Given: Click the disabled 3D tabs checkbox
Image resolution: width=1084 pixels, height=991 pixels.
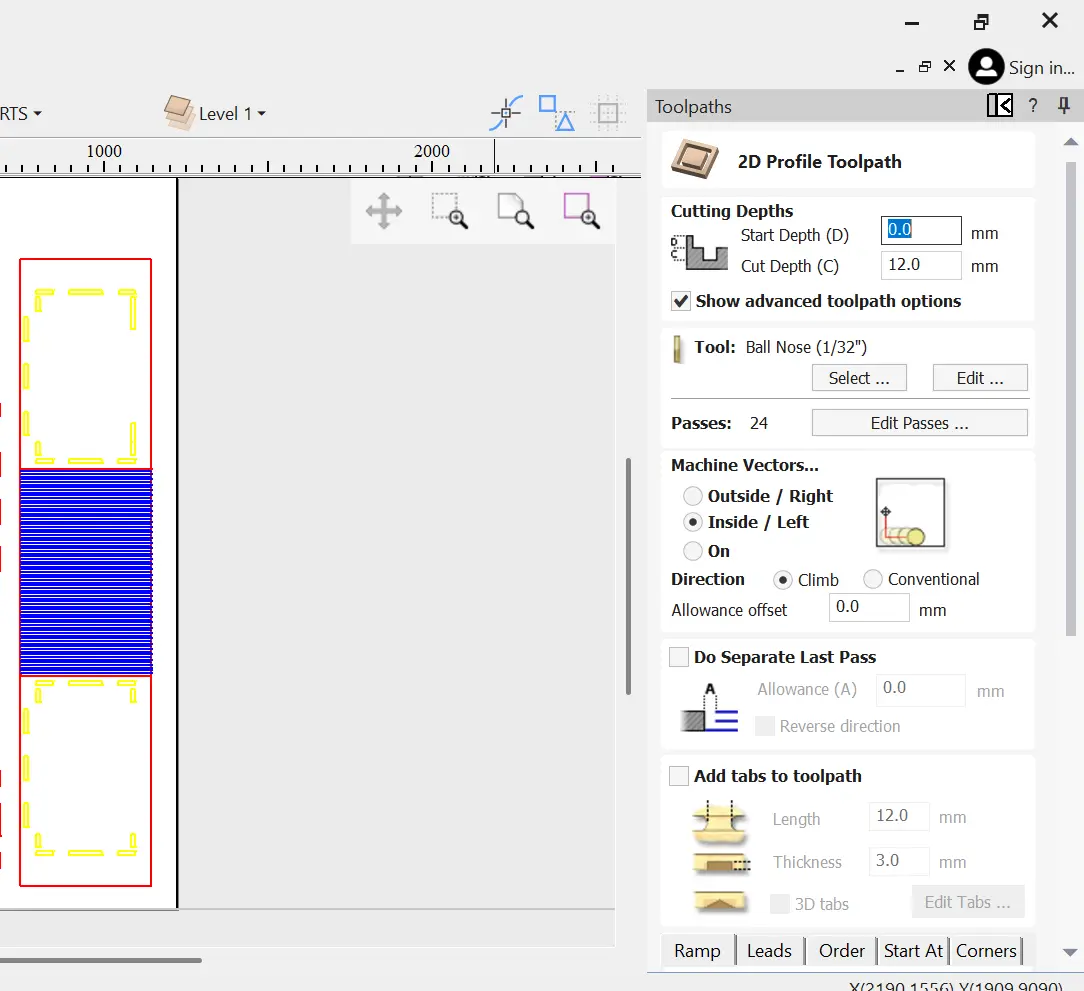Looking at the screenshot, I should (x=780, y=904).
